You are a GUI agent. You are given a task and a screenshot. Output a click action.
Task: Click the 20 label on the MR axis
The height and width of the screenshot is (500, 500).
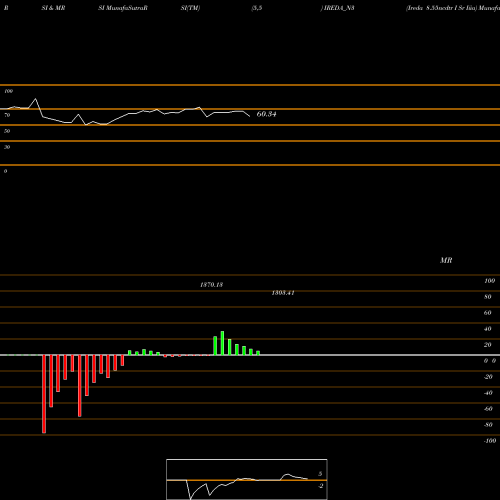(488, 345)
